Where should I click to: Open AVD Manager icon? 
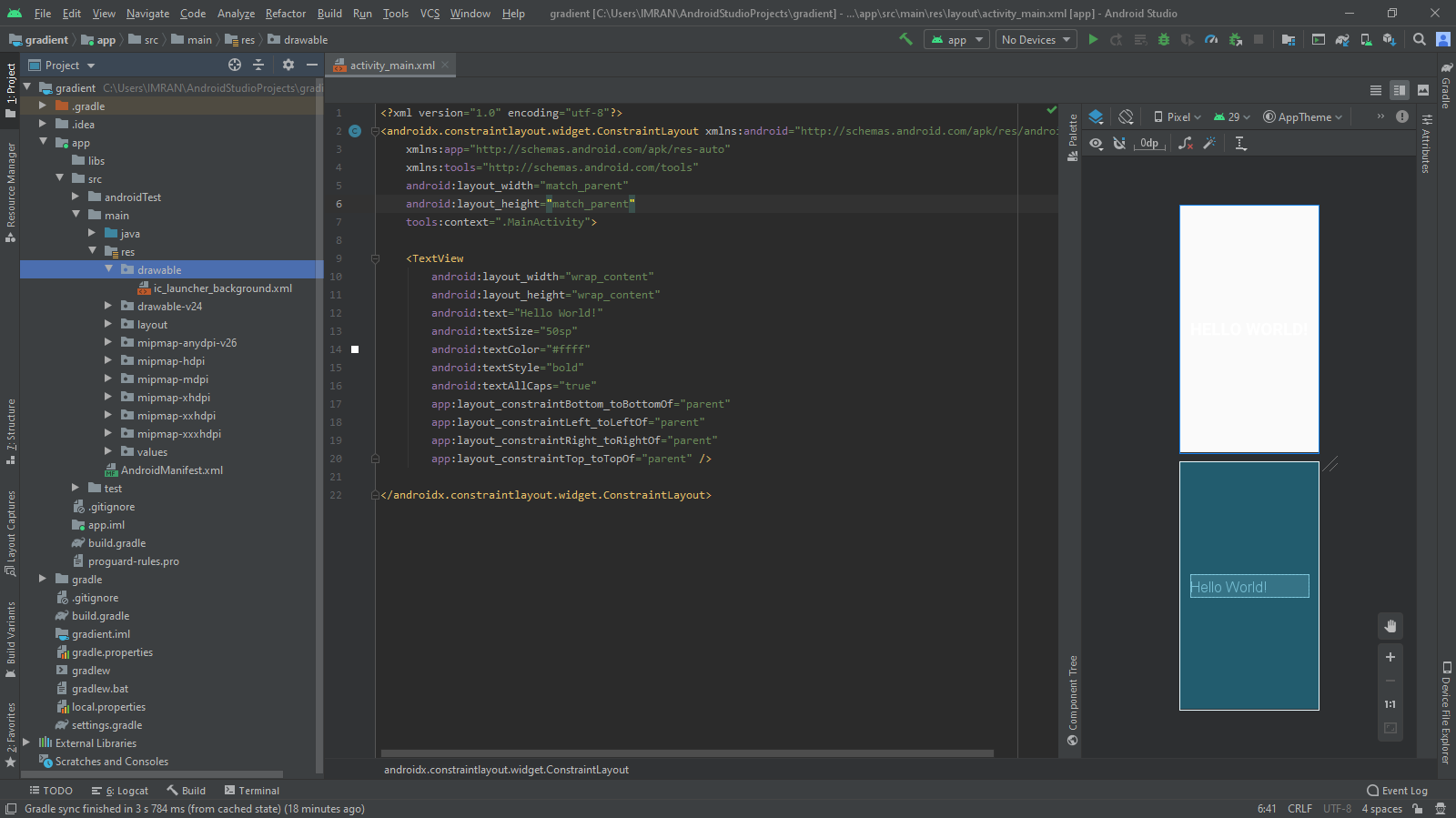[x=1366, y=39]
